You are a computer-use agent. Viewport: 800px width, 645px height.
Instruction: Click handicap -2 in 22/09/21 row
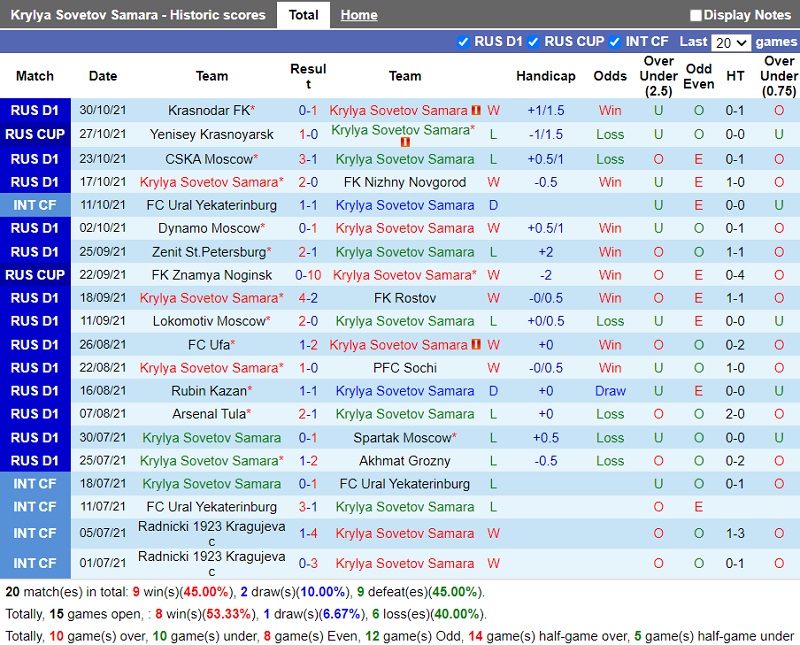click(545, 275)
